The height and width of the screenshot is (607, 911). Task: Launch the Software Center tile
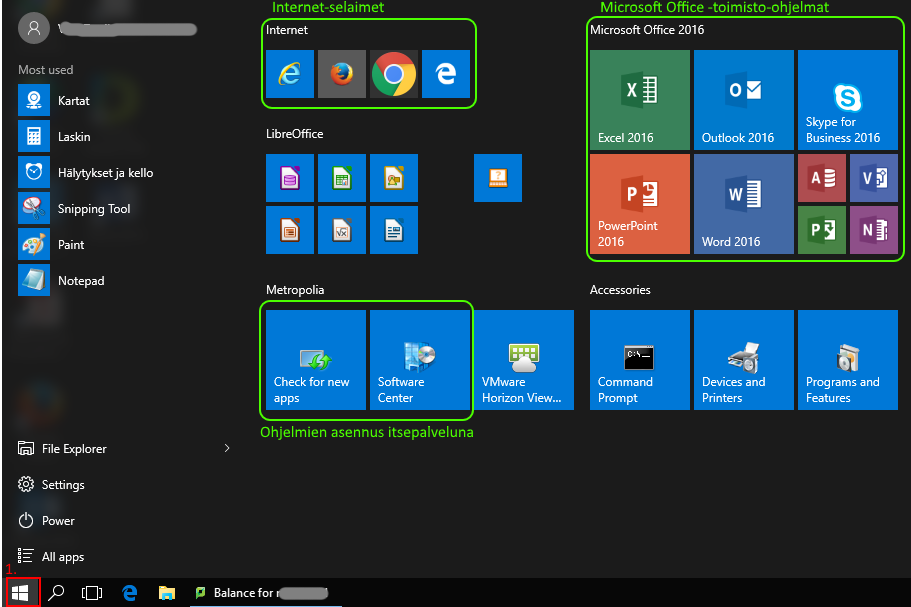tap(419, 360)
